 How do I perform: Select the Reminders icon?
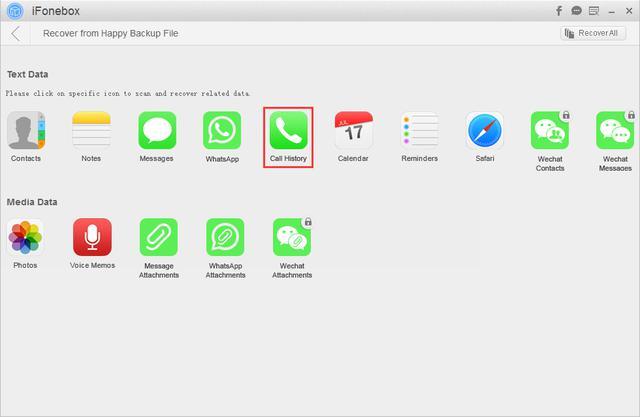coord(420,130)
